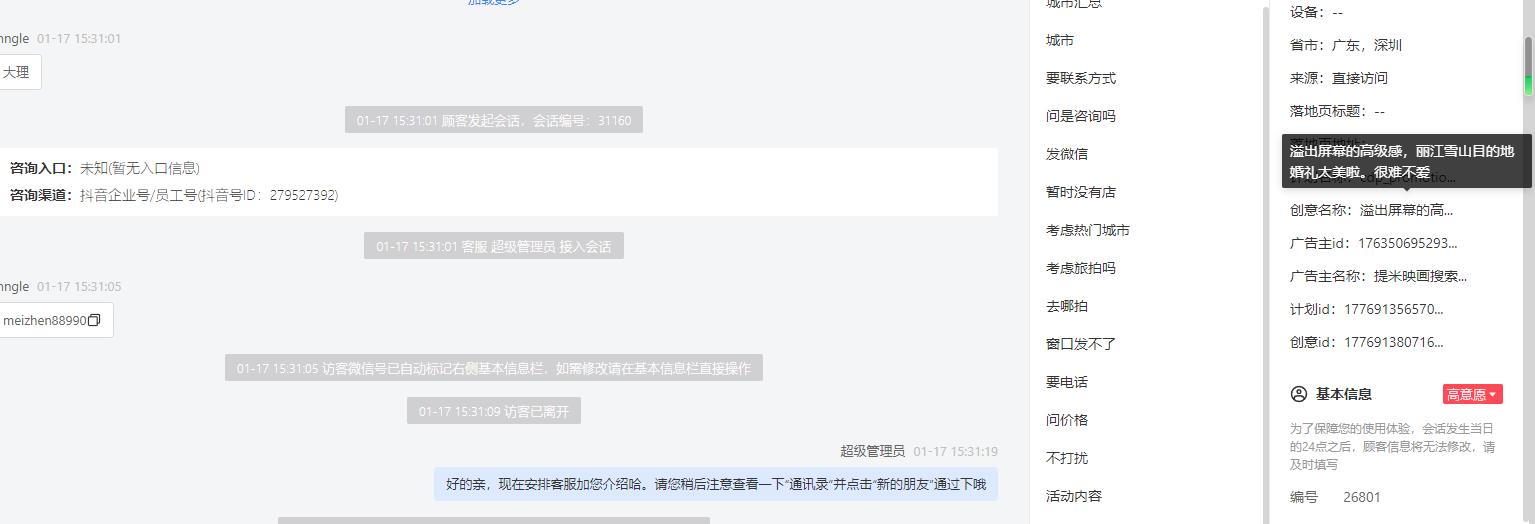Copy the meizhen88990 WeChat ID icon
Viewport: 1535px width, 524px height.
(x=94, y=321)
